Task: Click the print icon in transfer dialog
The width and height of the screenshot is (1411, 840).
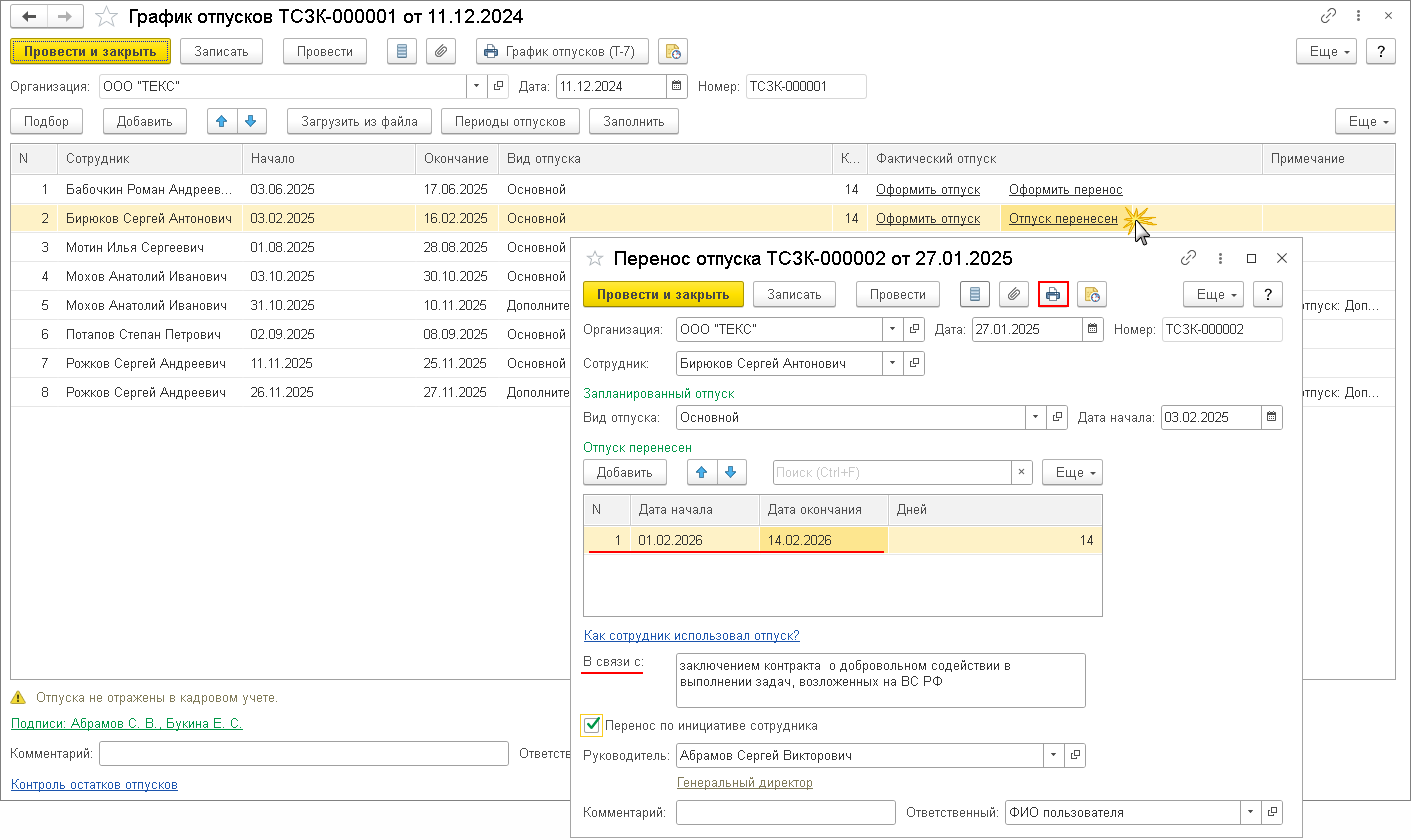Action: (x=1053, y=294)
